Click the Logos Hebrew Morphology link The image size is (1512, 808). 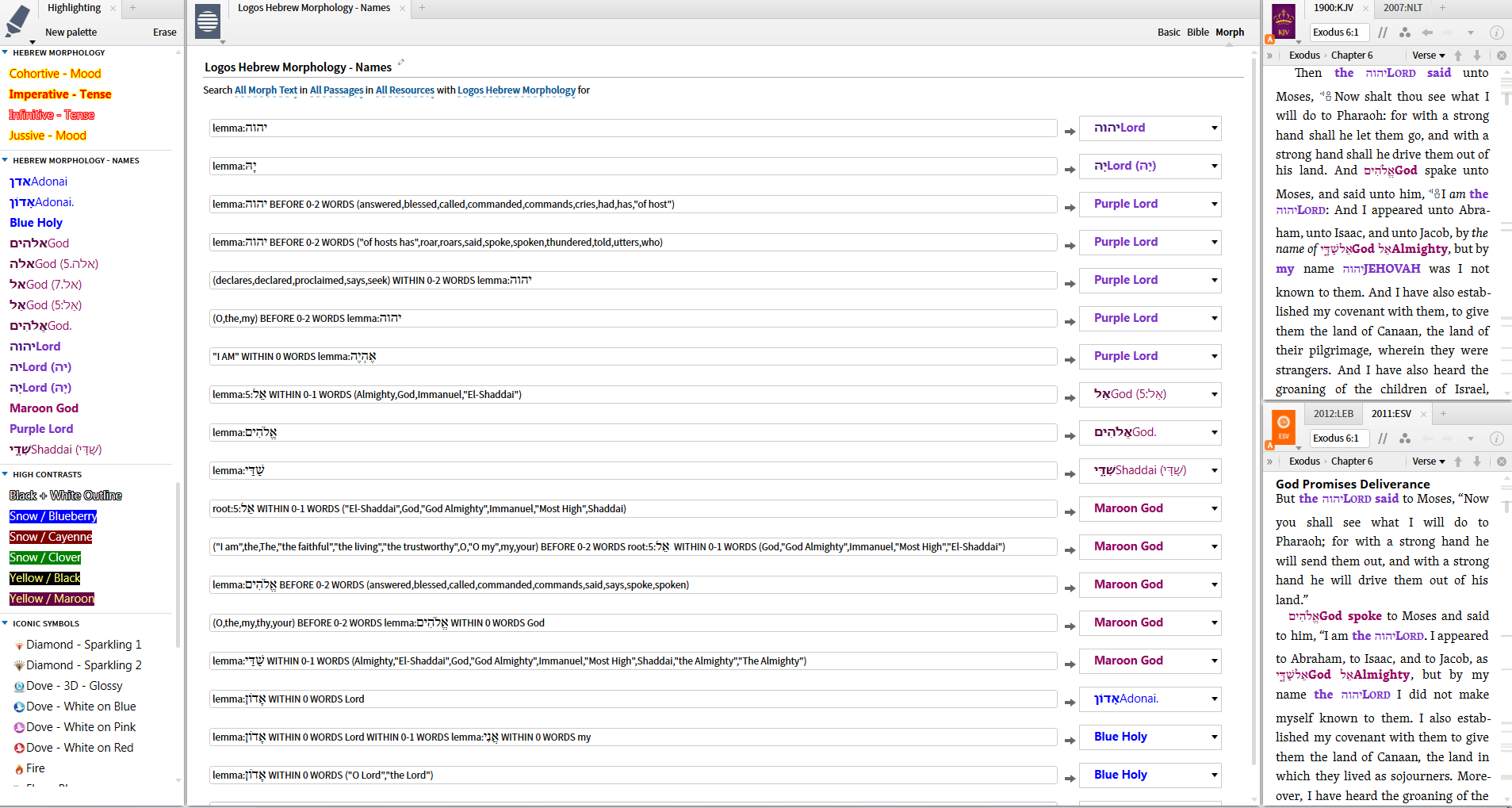coord(516,90)
